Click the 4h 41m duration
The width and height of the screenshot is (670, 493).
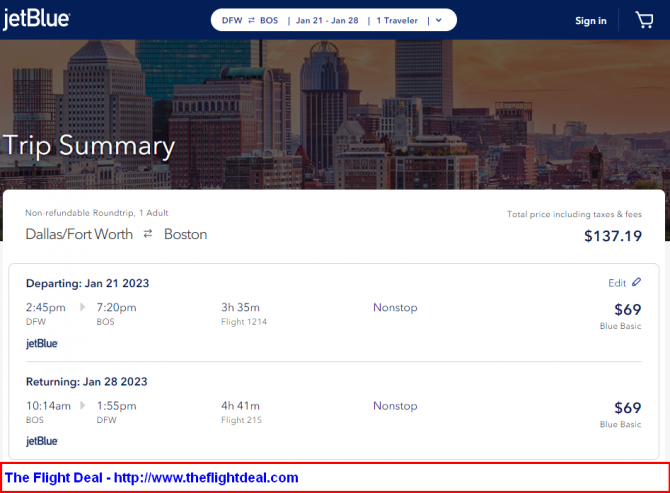[x=240, y=406]
